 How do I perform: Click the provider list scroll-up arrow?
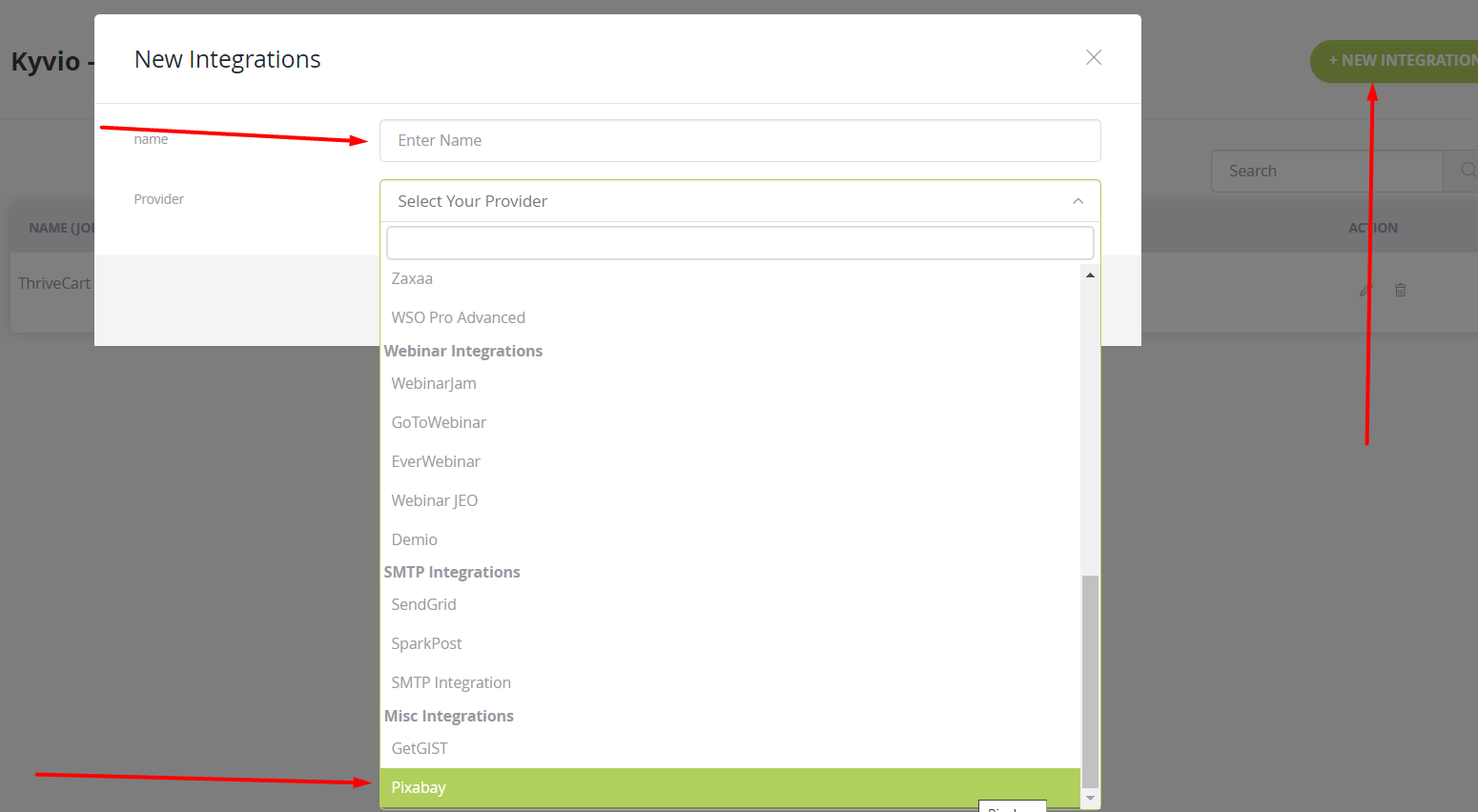(1090, 274)
